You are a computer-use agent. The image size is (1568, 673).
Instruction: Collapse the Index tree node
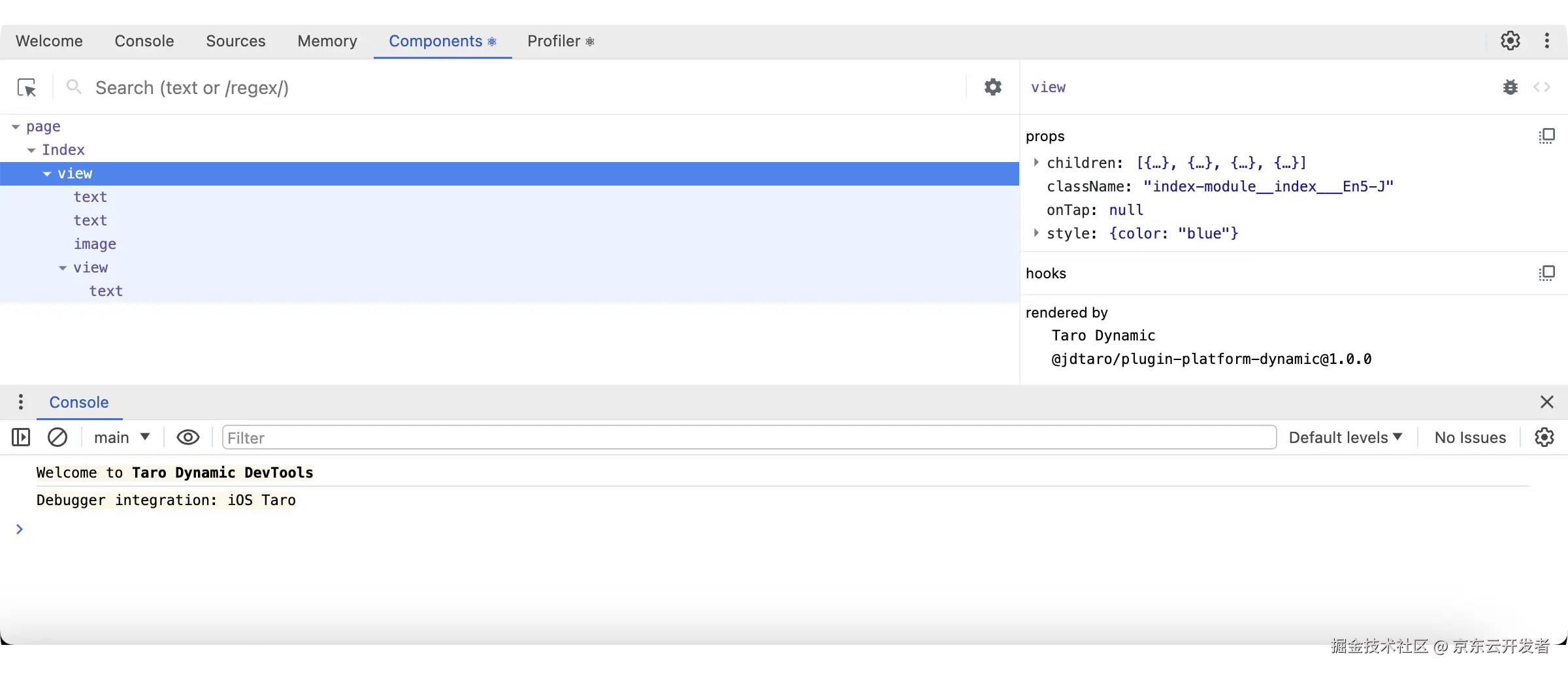31,150
